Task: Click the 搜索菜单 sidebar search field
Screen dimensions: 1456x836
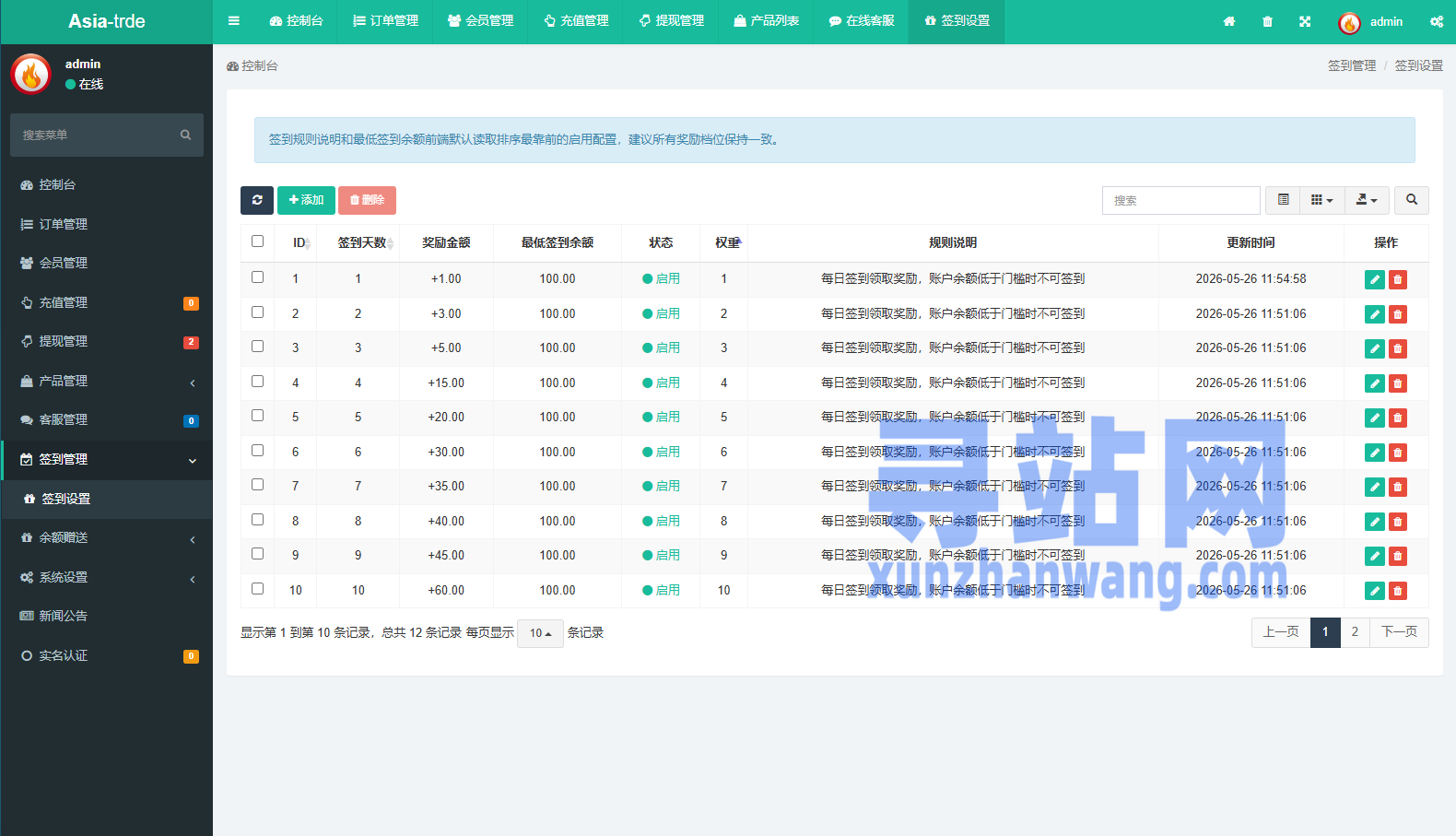Action: (96, 135)
